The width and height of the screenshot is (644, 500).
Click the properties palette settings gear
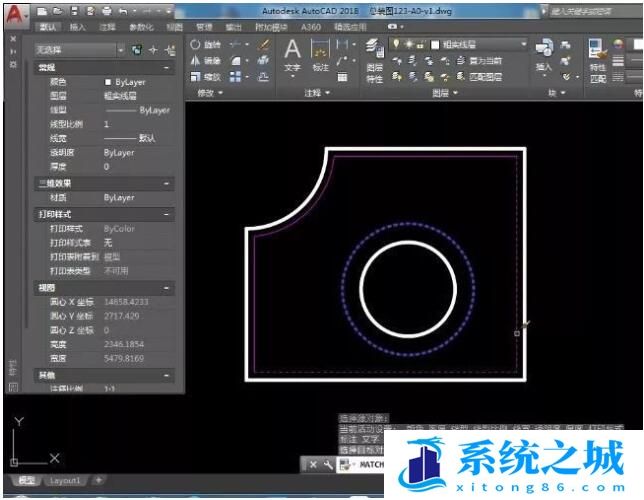(13, 65)
